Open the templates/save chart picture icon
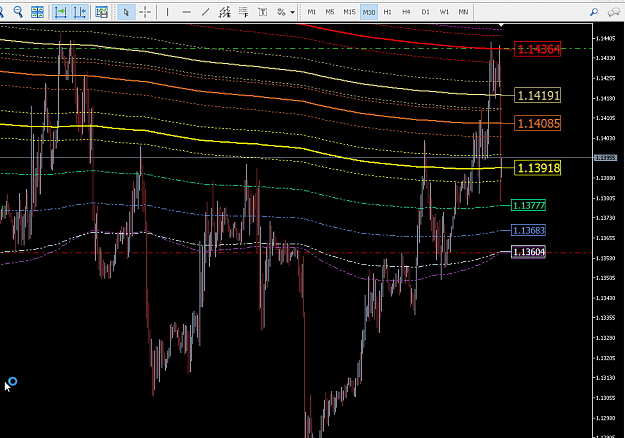The height and width of the screenshot is (438, 625). coord(102,12)
